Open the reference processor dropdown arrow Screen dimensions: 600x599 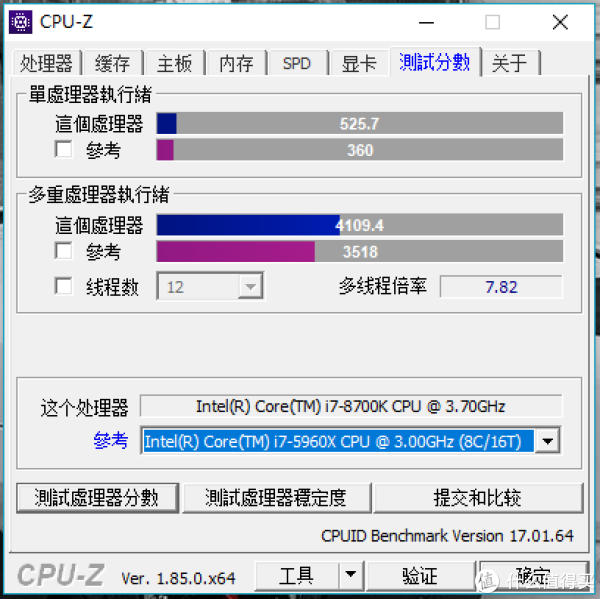tap(548, 441)
